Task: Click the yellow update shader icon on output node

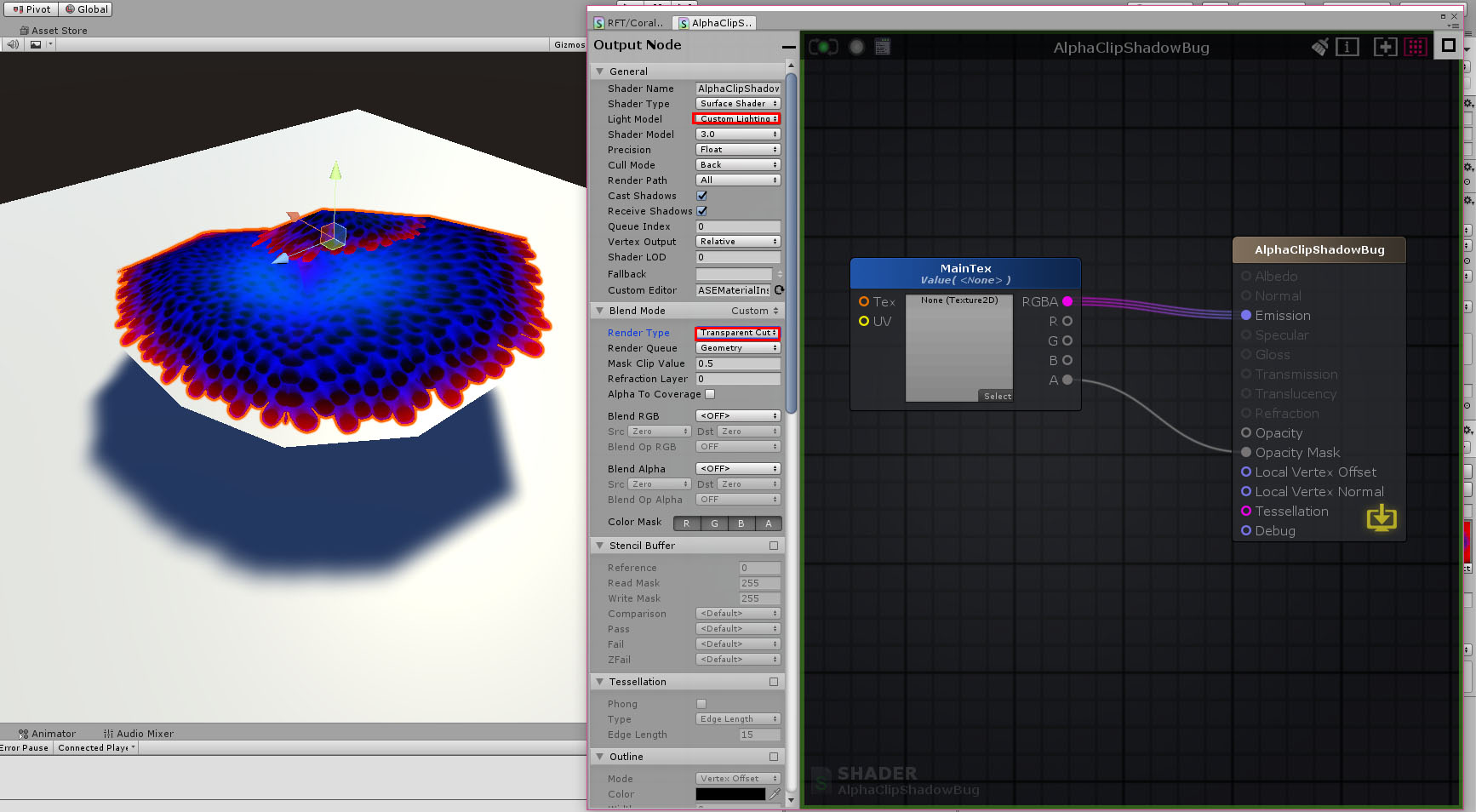Action: point(1382,518)
